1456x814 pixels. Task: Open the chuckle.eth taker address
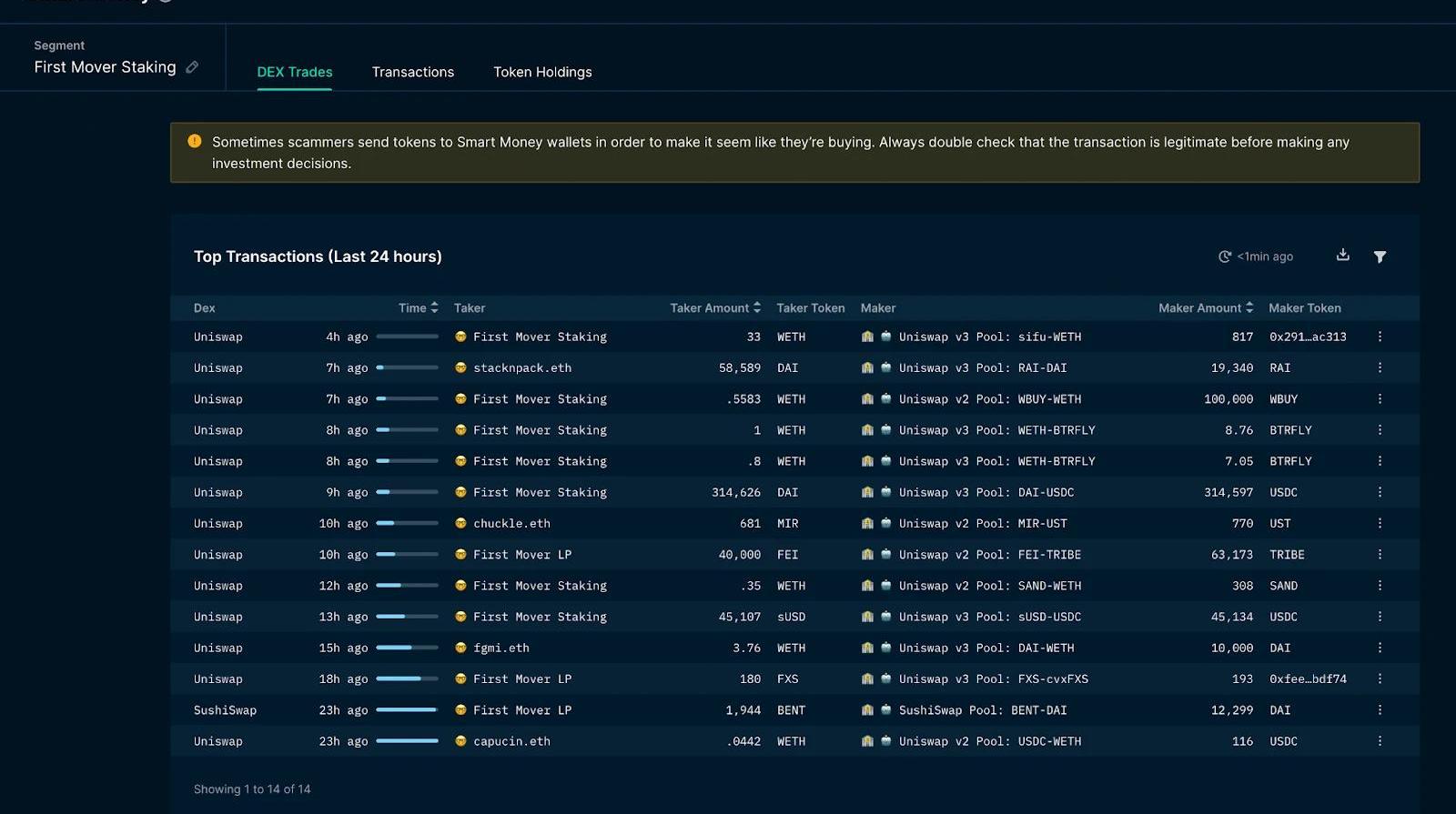(511, 523)
